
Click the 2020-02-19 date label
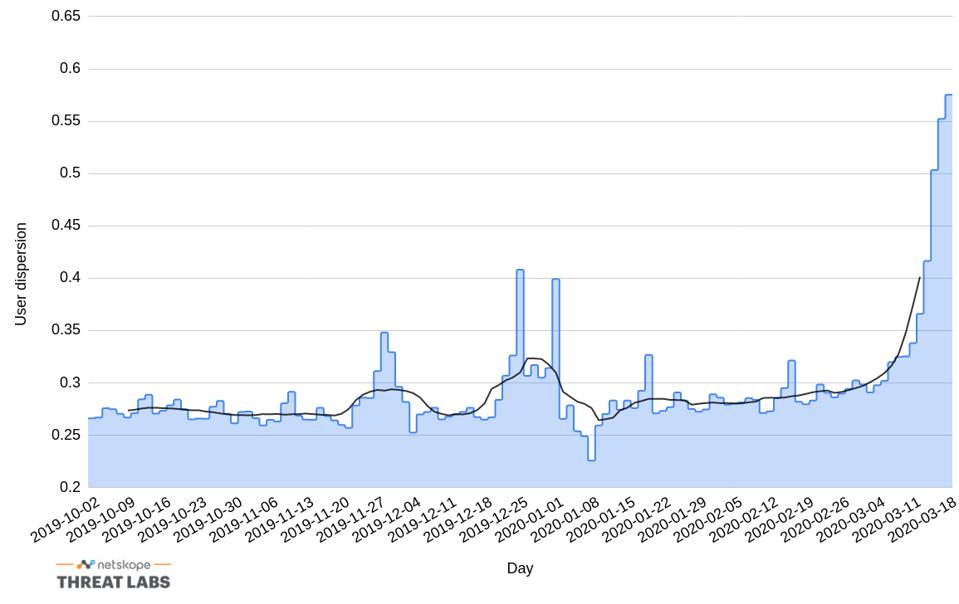(780, 520)
